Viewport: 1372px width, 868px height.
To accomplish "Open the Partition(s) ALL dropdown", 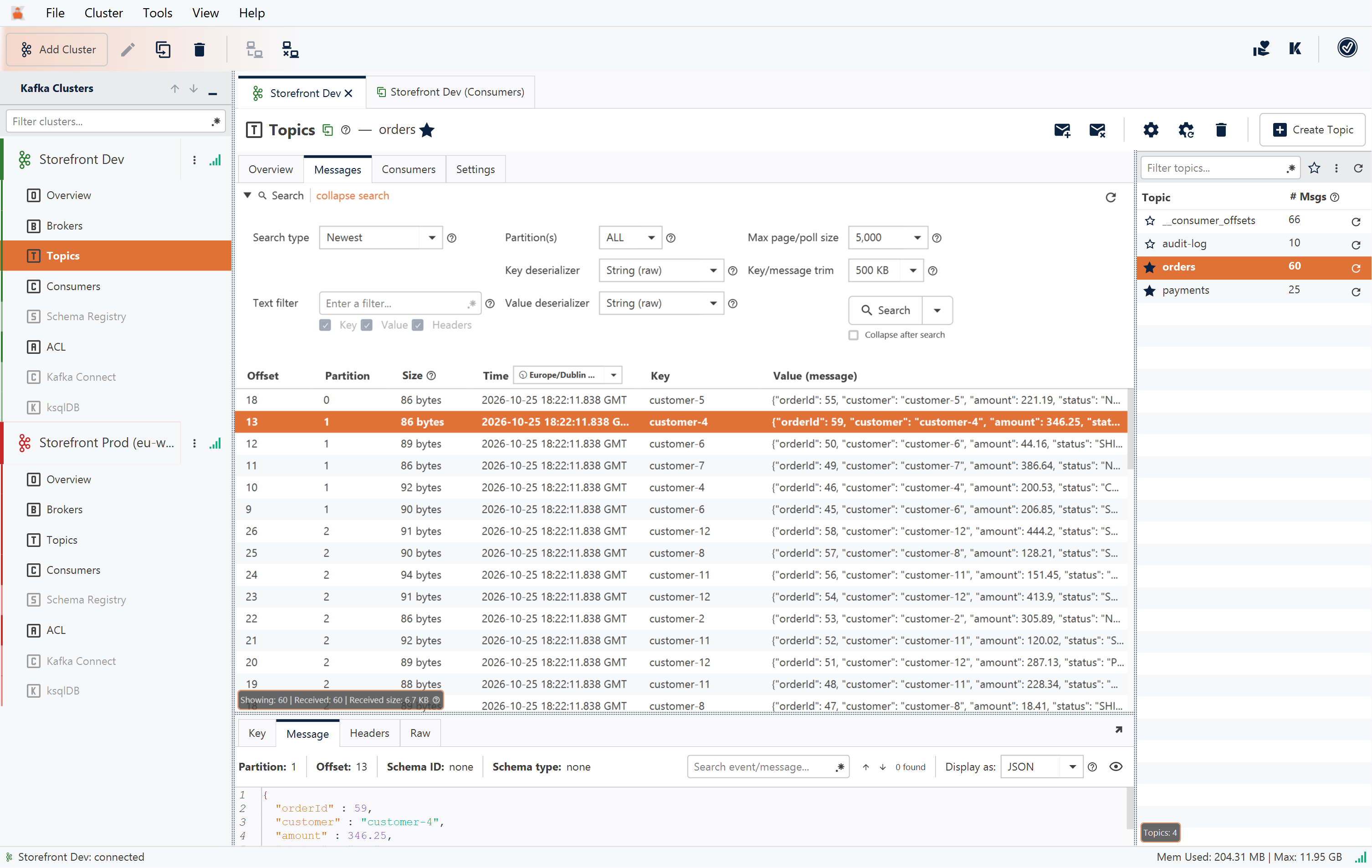I will coord(630,238).
